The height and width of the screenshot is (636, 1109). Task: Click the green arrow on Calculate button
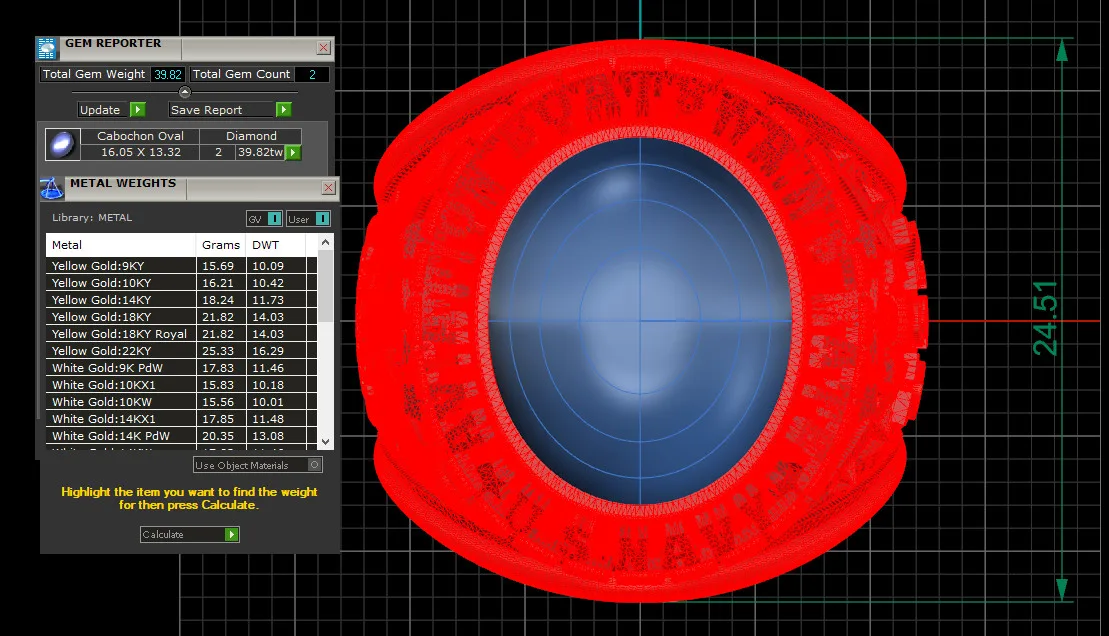pyautogui.click(x=231, y=535)
